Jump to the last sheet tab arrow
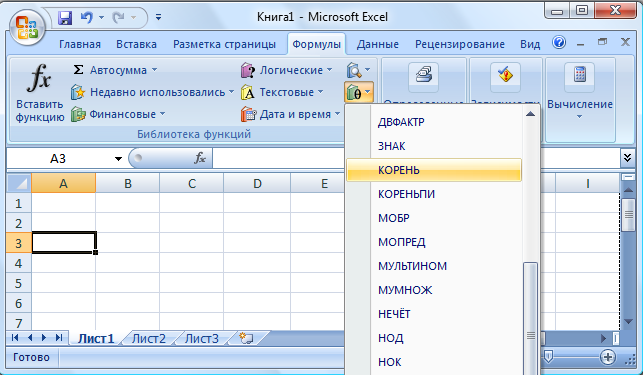The image size is (643, 375). [59, 338]
